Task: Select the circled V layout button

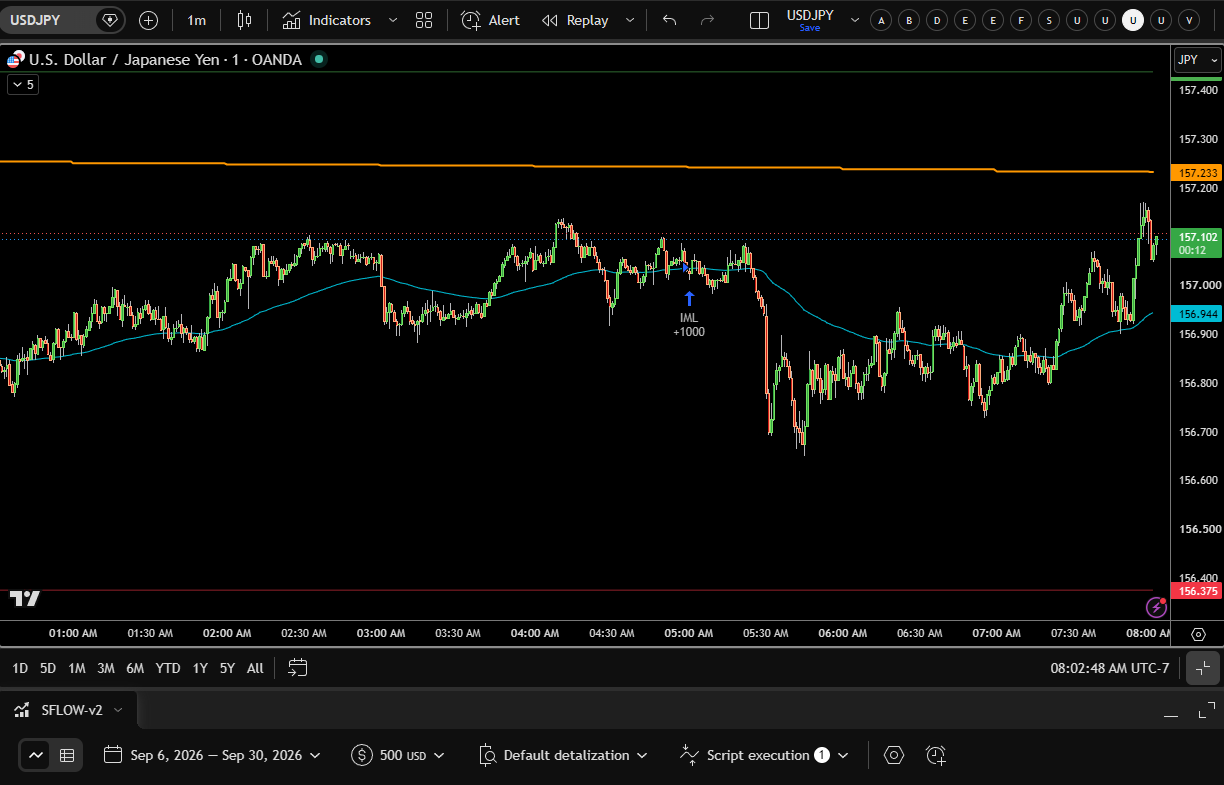Action: (x=1189, y=20)
